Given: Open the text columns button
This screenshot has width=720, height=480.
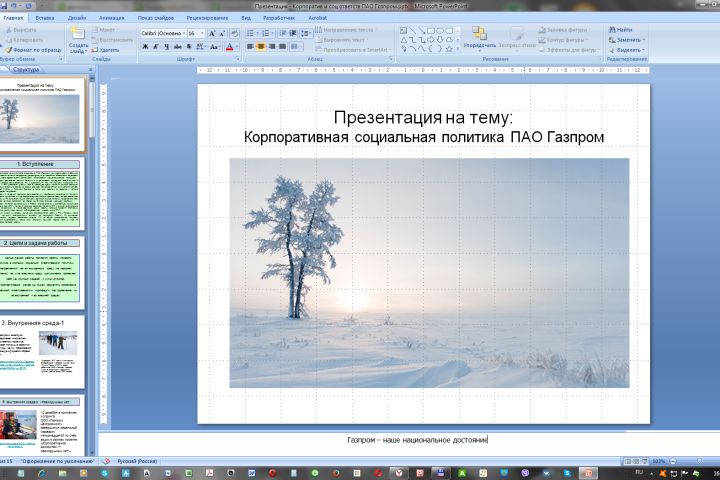Looking at the screenshot, I should tap(296, 47).
